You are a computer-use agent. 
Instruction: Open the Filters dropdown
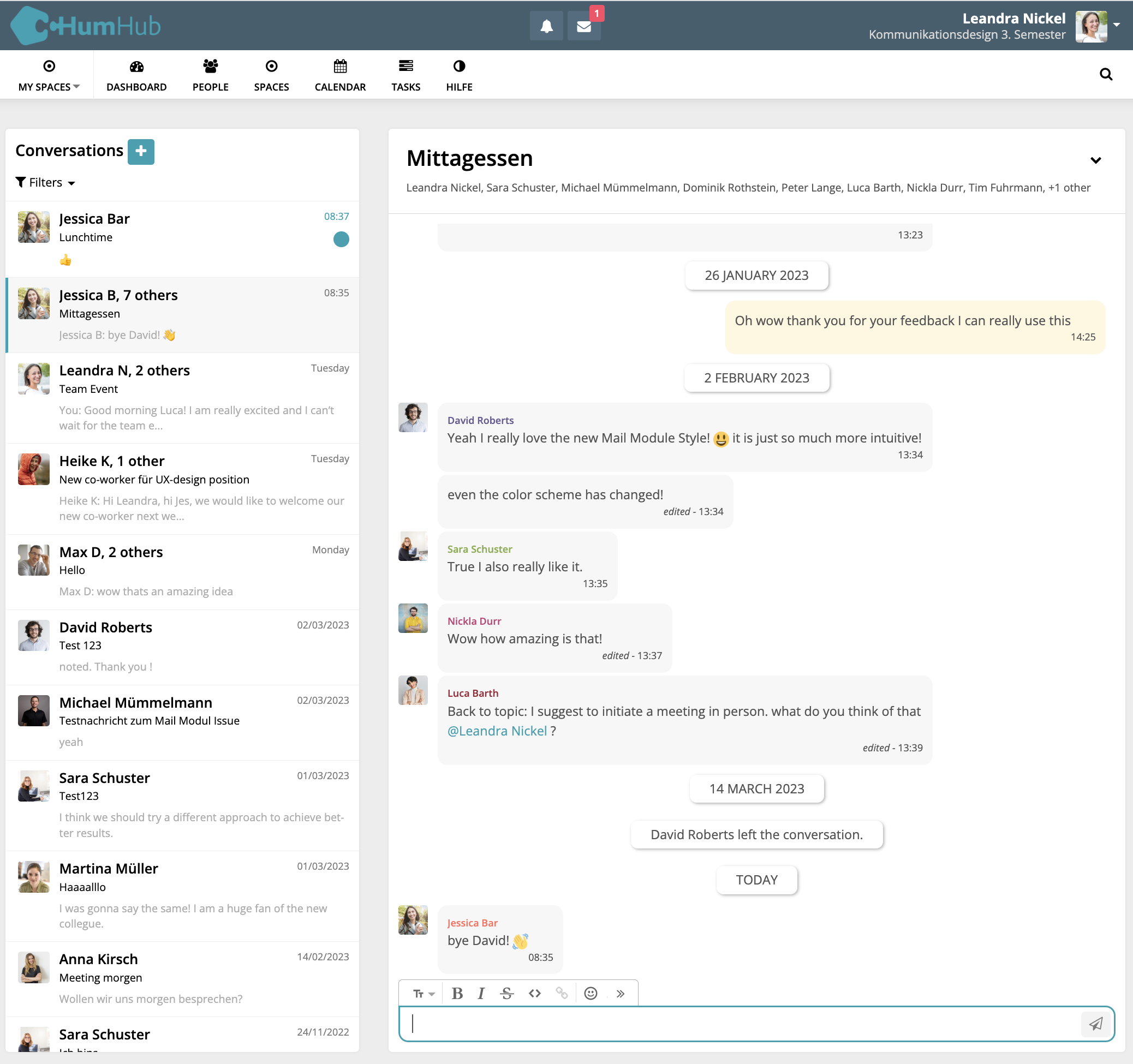tap(46, 182)
